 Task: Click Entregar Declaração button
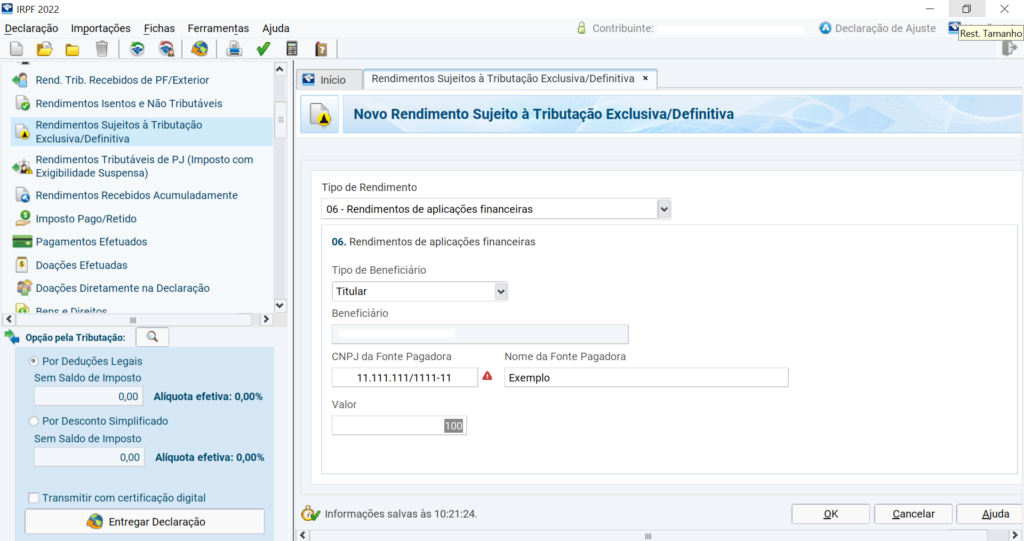point(145,521)
